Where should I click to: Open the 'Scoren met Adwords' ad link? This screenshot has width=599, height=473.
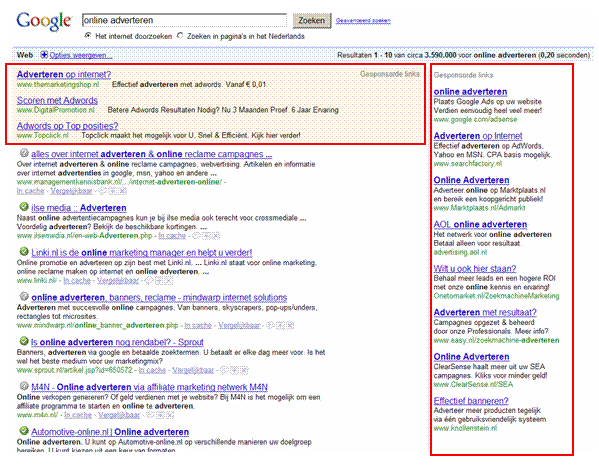tap(57, 100)
